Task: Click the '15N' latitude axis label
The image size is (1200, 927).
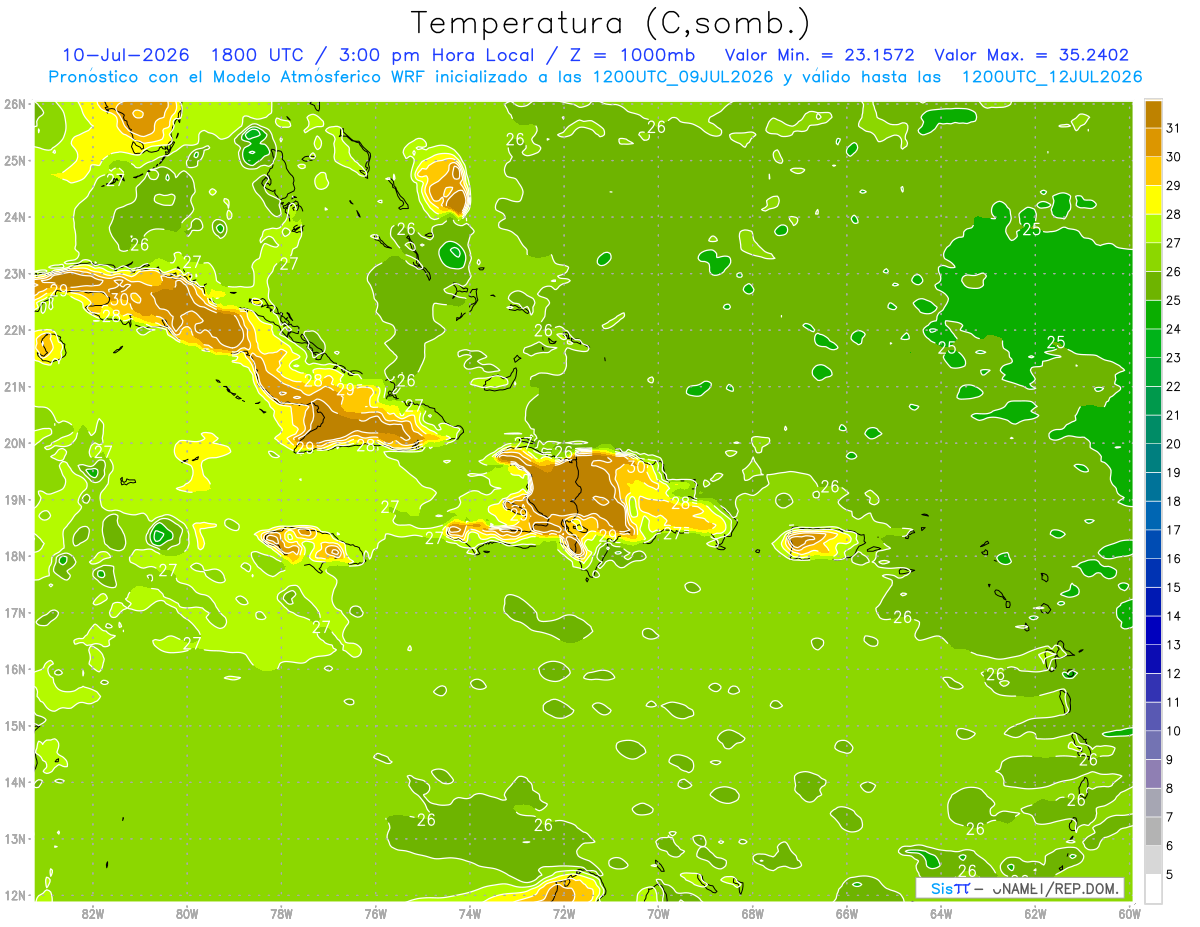Action: (15, 725)
